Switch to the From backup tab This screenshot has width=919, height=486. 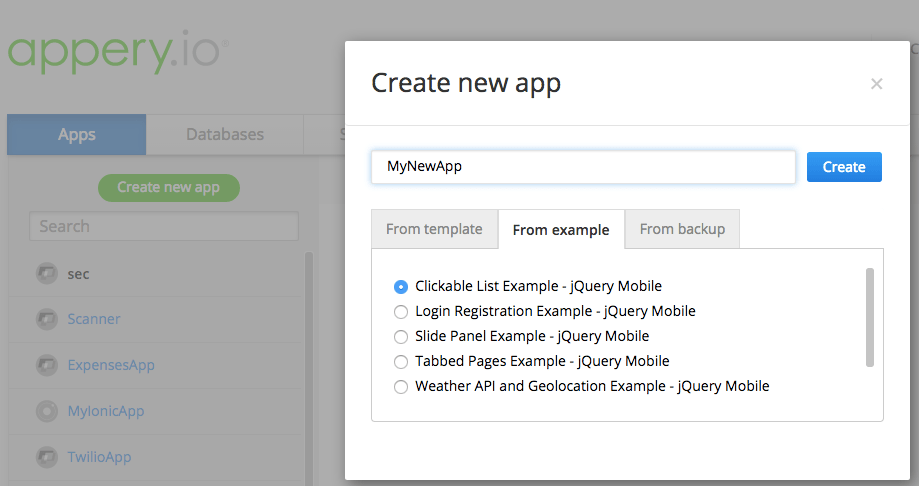pos(682,229)
